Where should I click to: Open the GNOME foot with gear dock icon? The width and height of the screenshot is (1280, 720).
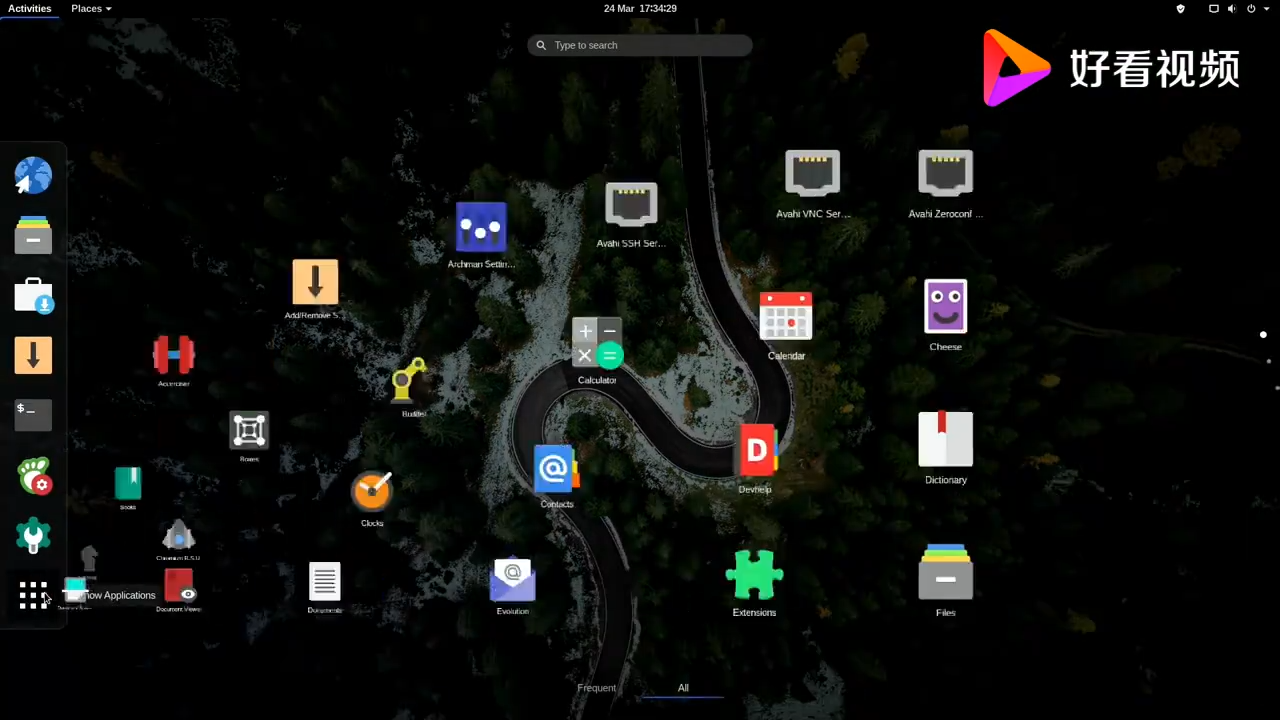(x=33, y=476)
